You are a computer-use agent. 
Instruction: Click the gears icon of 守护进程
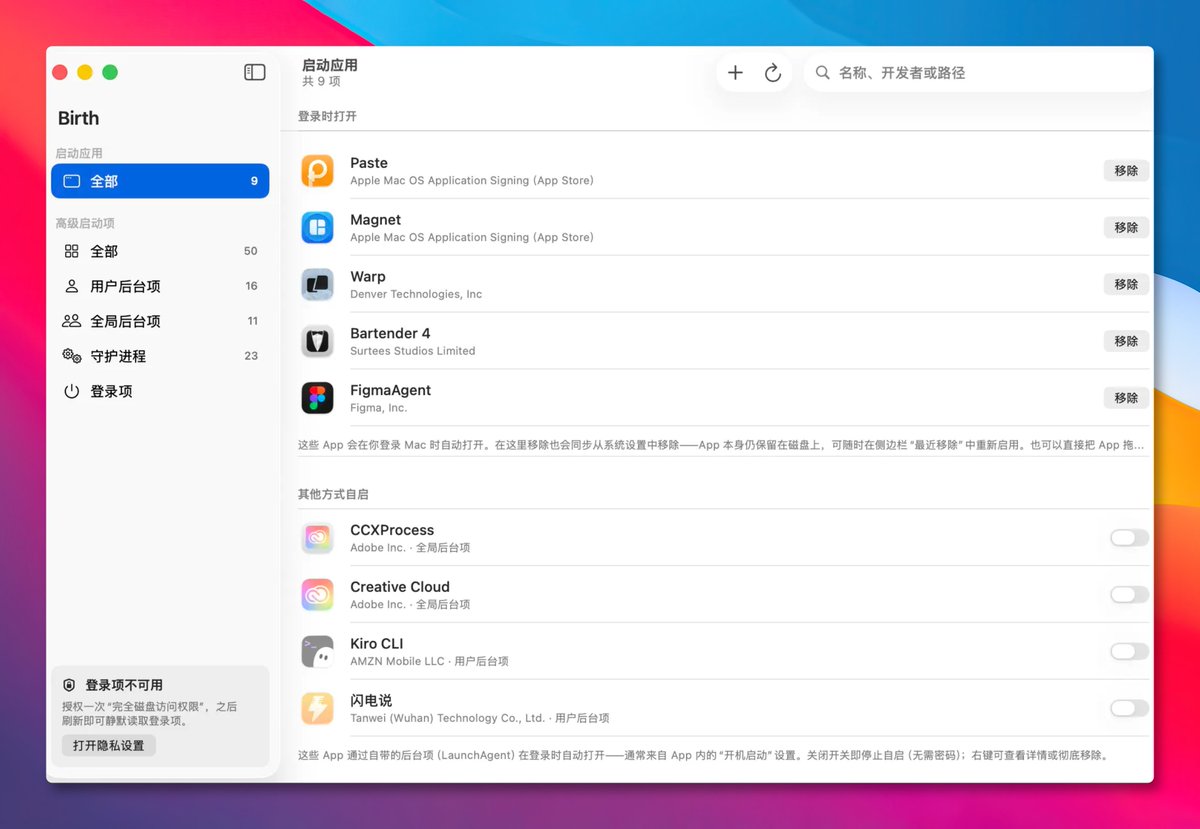coord(71,356)
